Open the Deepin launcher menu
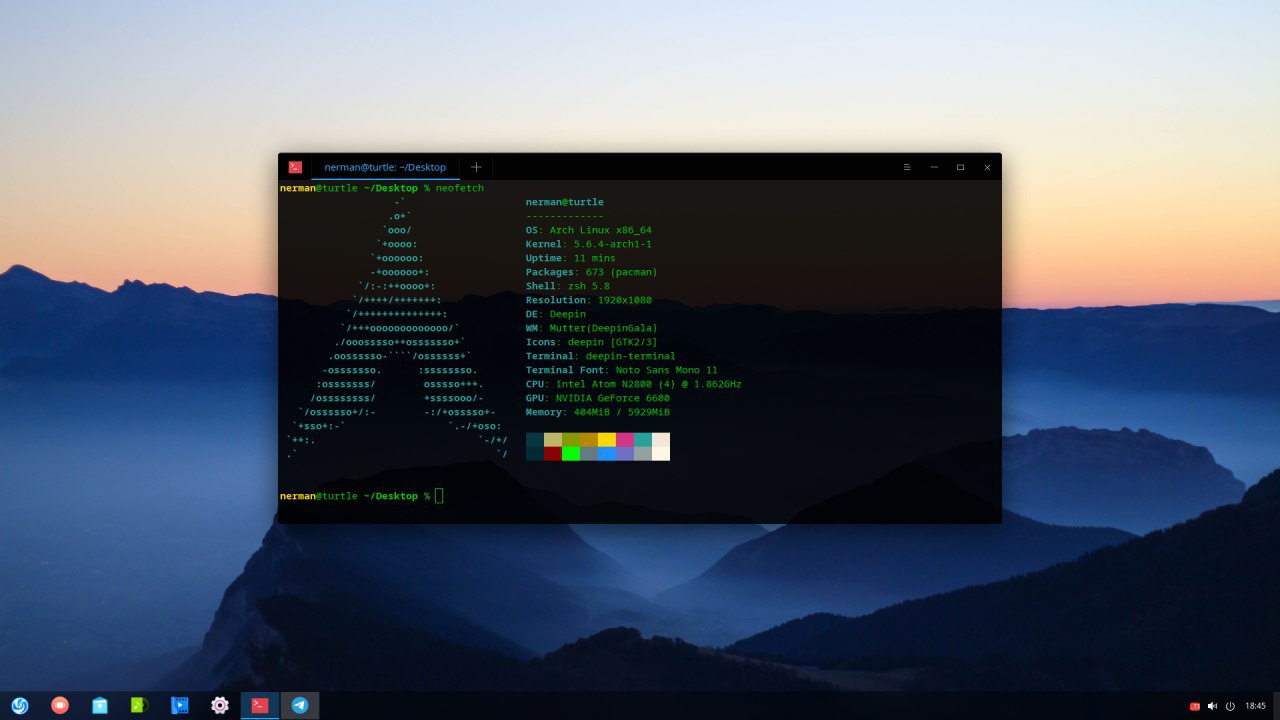1280x720 pixels. coord(20,705)
